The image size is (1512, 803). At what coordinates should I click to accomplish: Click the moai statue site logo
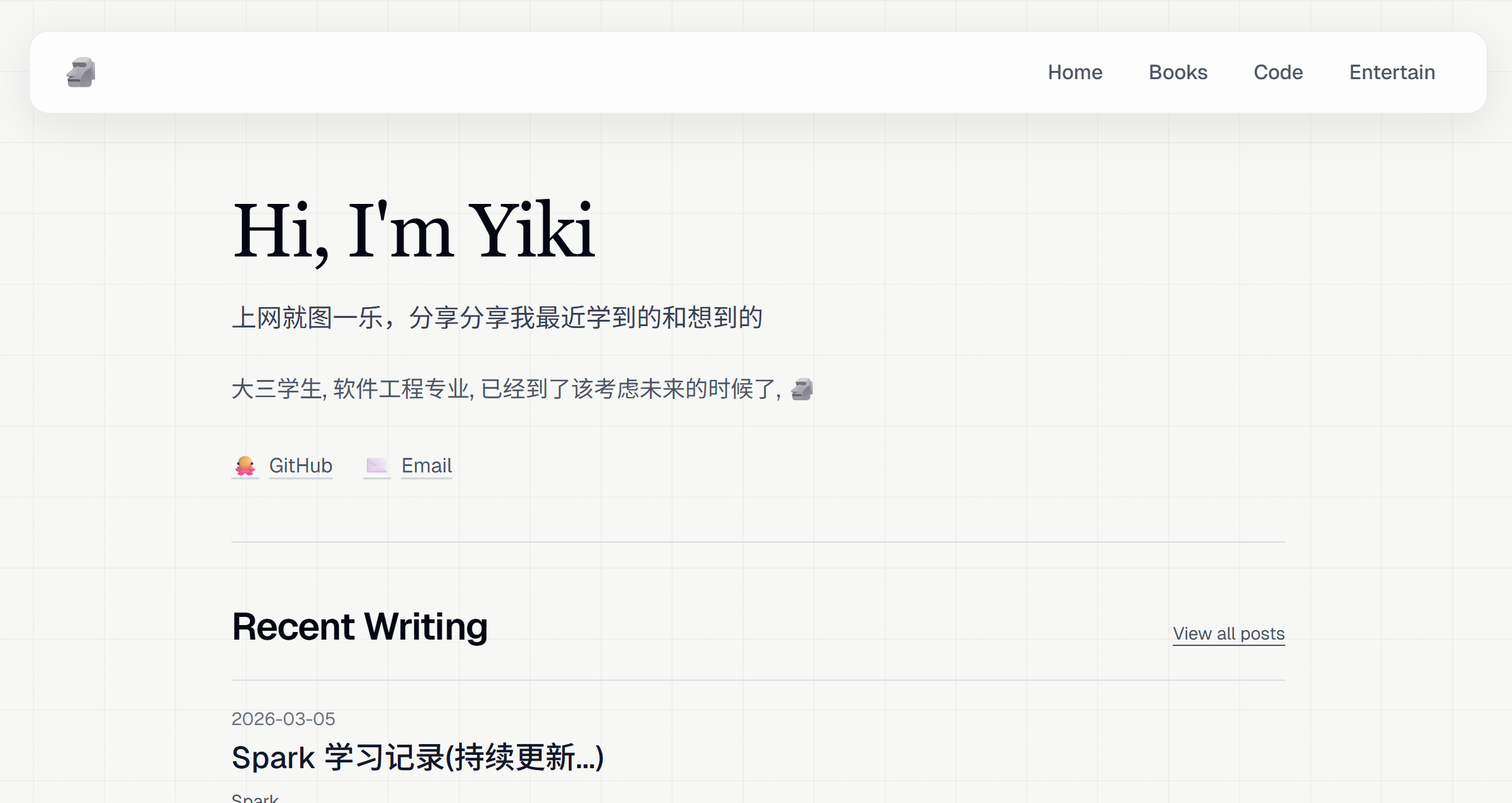click(x=81, y=72)
